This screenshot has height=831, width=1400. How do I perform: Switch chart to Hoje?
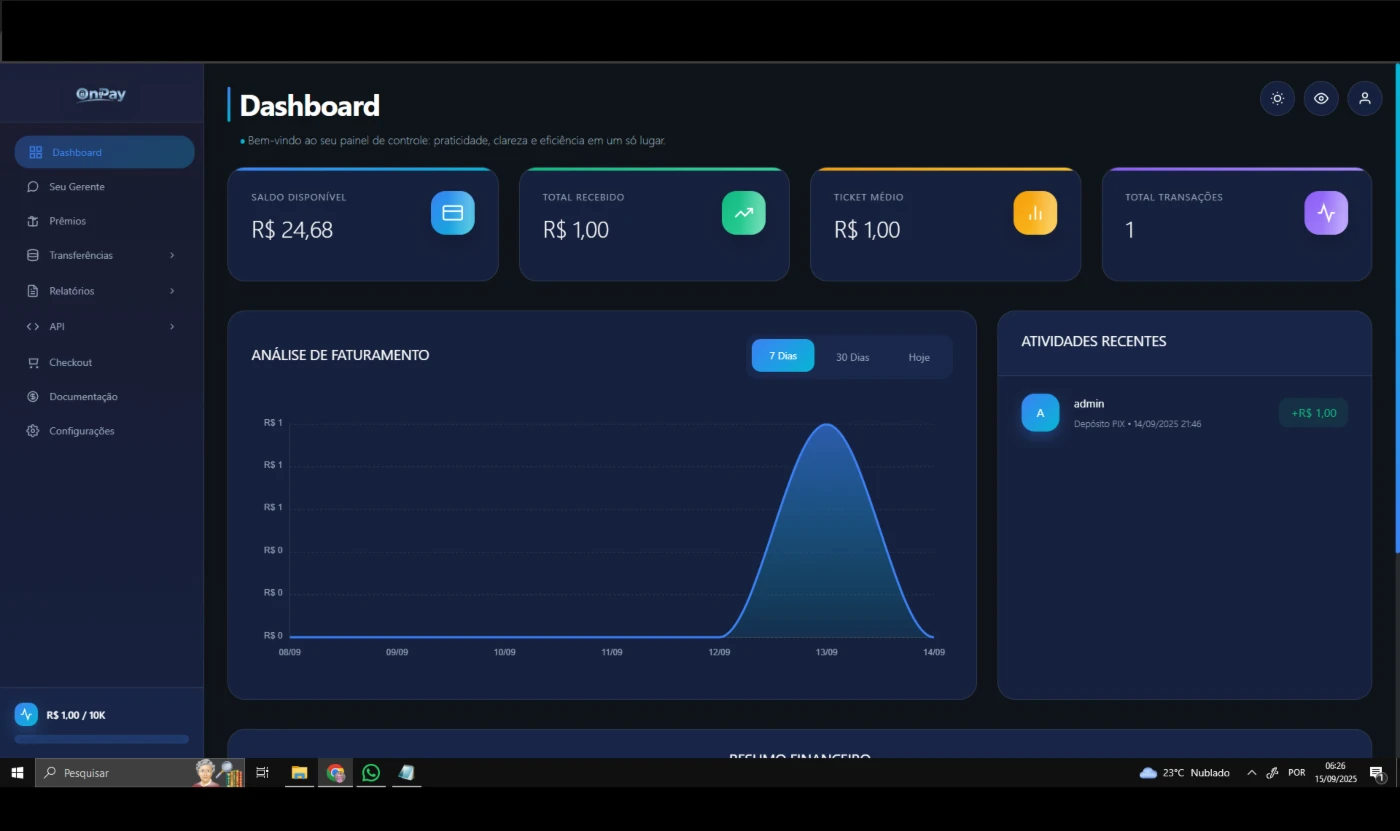pyautogui.click(x=919, y=357)
